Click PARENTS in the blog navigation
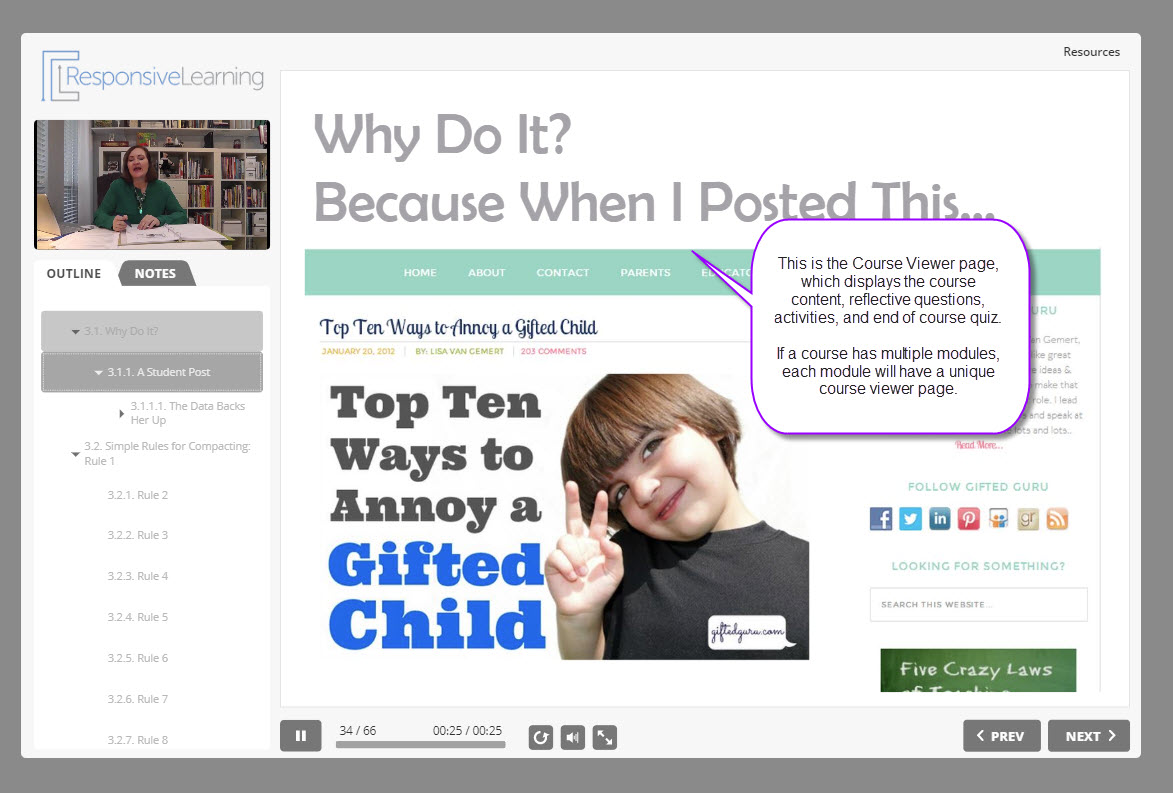 coord(646,272)
